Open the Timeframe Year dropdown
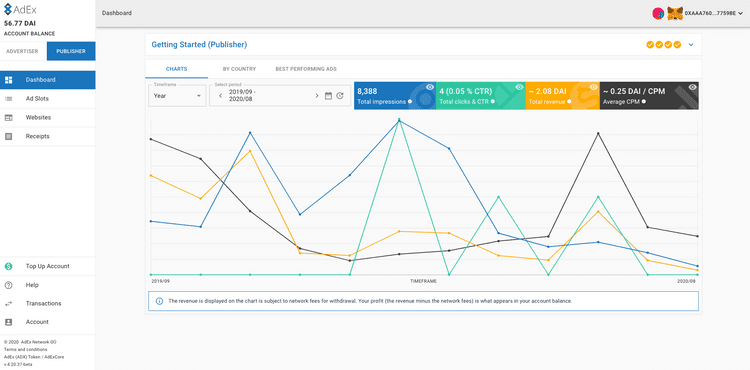 coord(177,96)
